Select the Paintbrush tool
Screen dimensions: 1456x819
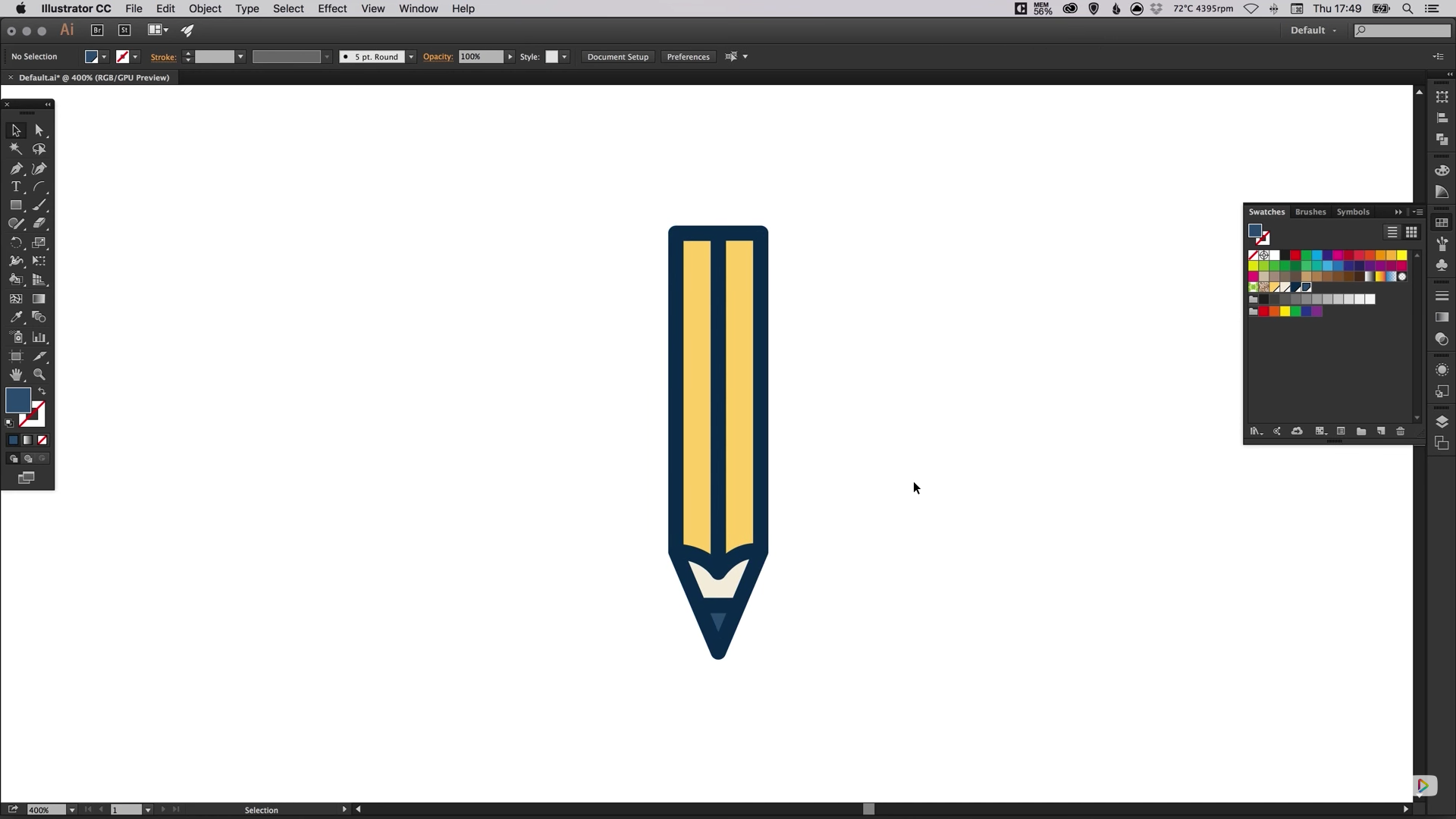(39, 206)
